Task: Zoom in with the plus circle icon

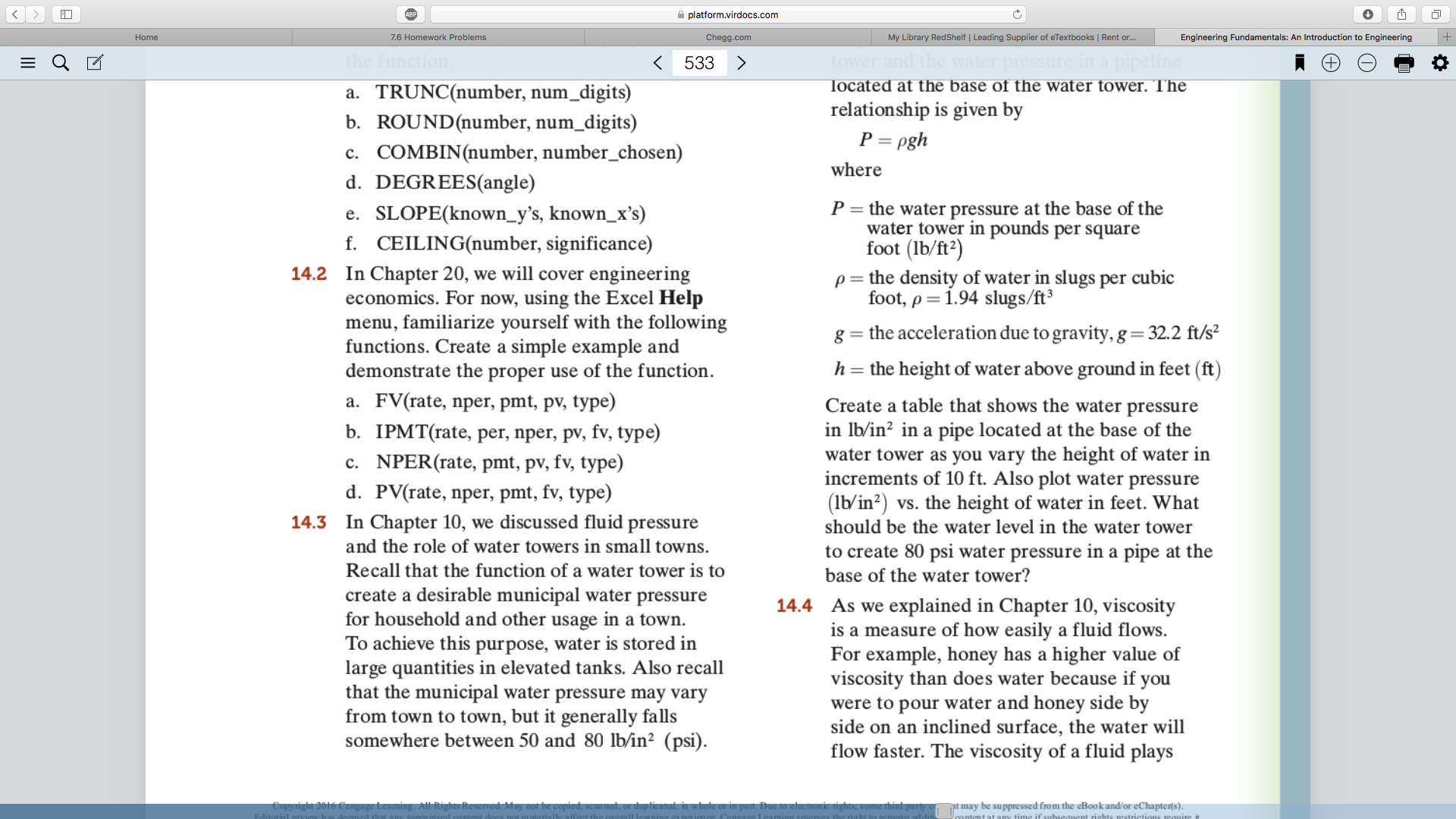Action: [x=1331, y=63]
